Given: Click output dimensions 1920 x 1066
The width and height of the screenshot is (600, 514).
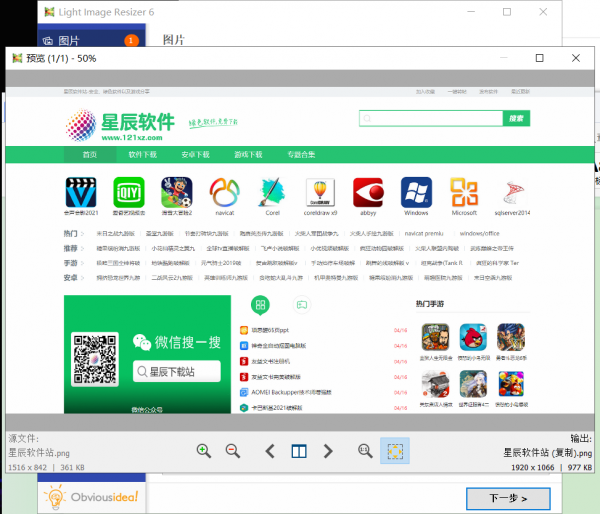Looking at the screenshot, I should coord(533,467).
